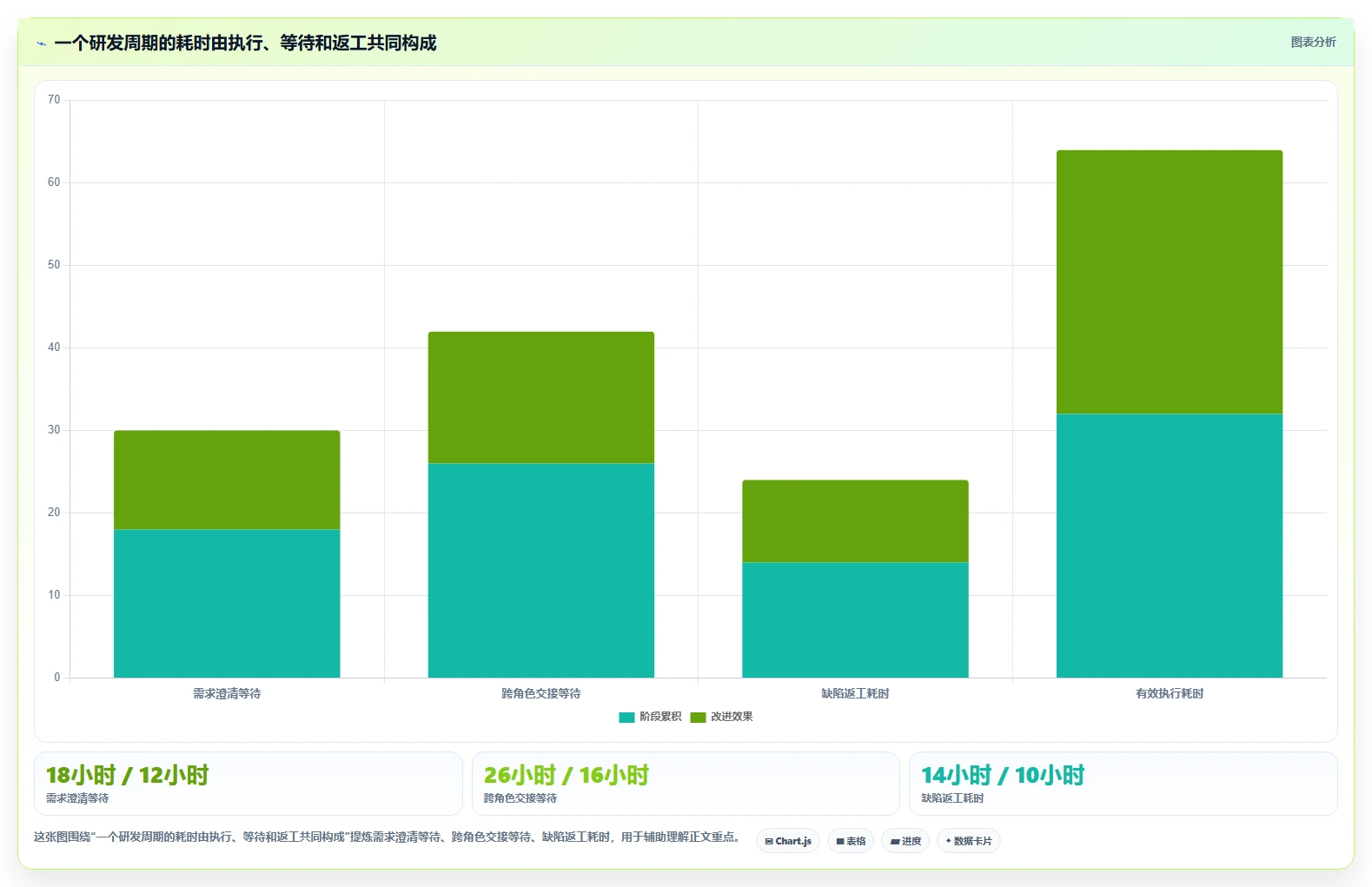Click the teal bar segment for 有效执行耗时

click(x=1170, y=546)
